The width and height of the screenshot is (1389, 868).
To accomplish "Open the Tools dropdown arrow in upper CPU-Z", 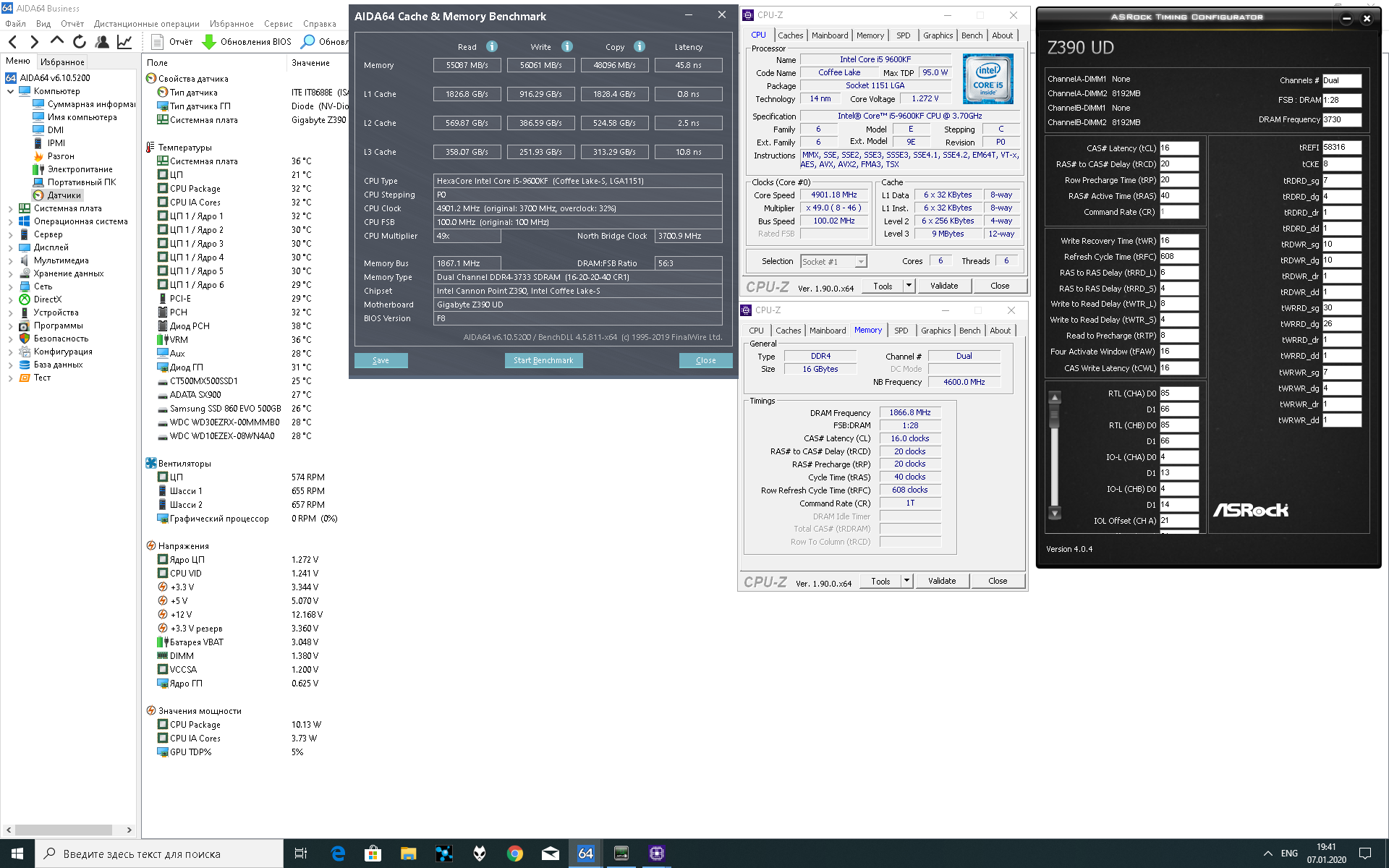I will coord(909,286).
